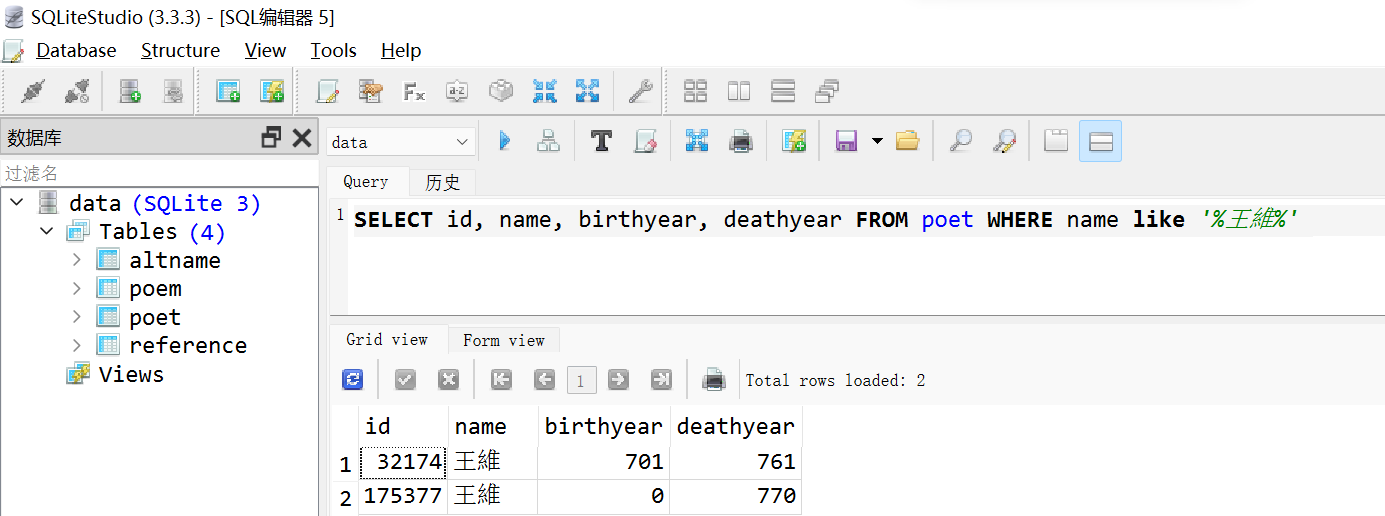The width and height of the screenshot is (1385, 516).
Task: Close the 数据库 panel
Action: point(302,138)
